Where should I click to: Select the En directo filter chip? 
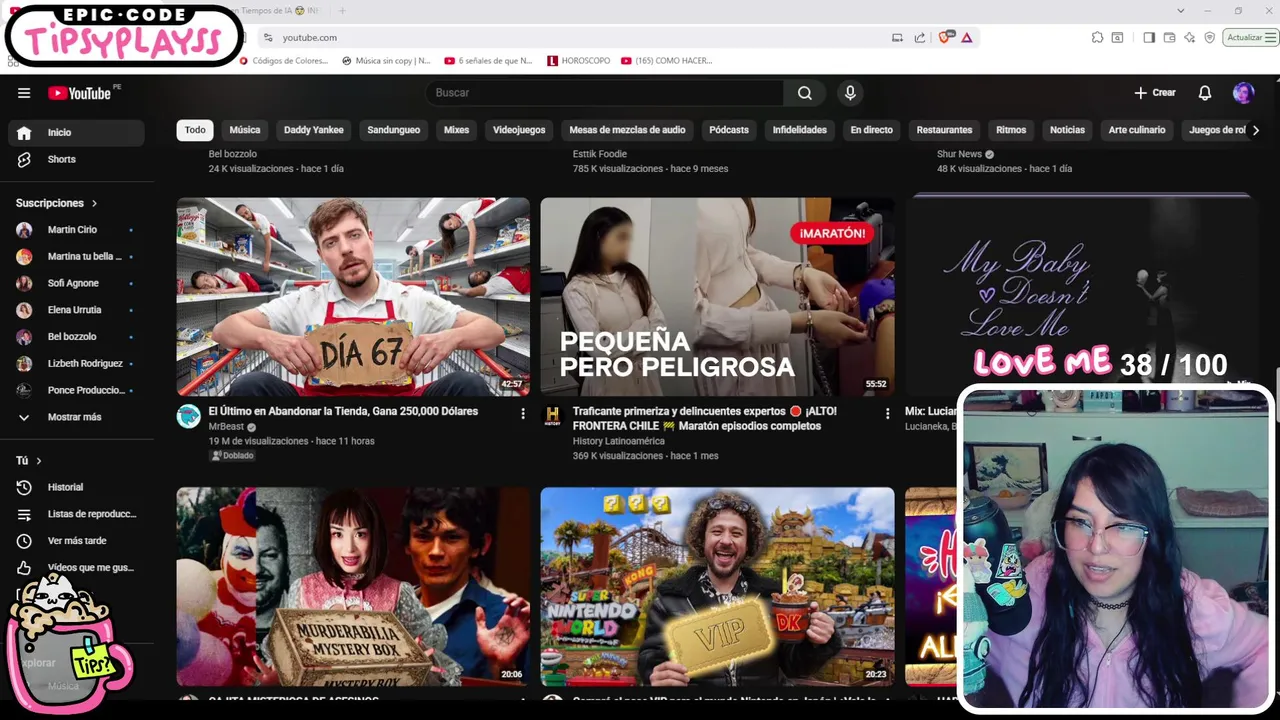(872, 130)
